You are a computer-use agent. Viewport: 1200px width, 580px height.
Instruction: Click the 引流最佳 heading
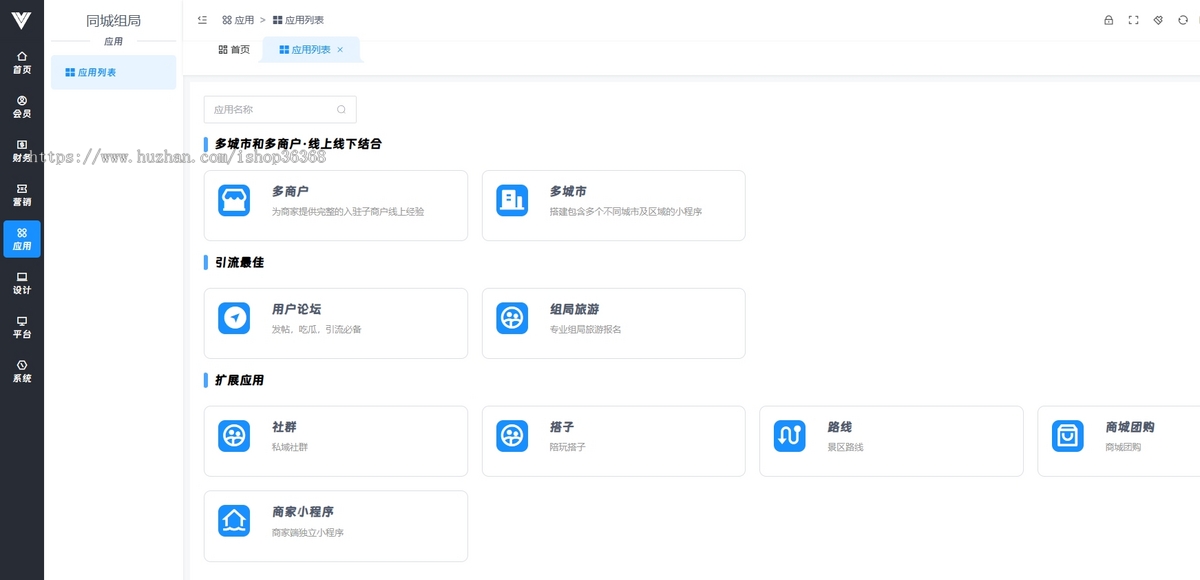[x=239, y=262]
